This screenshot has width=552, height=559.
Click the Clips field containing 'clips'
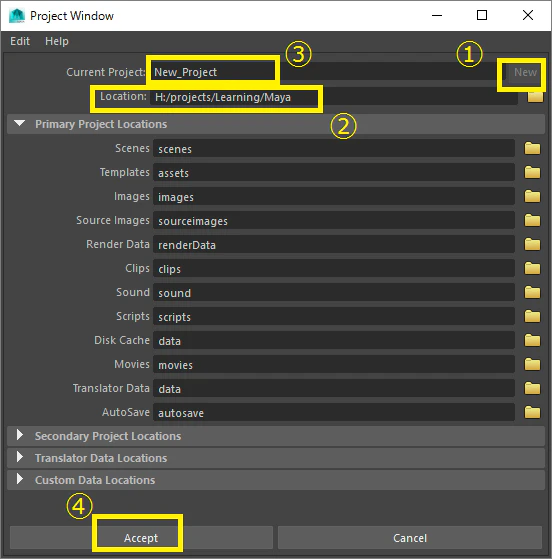click(x=334, y=268)
